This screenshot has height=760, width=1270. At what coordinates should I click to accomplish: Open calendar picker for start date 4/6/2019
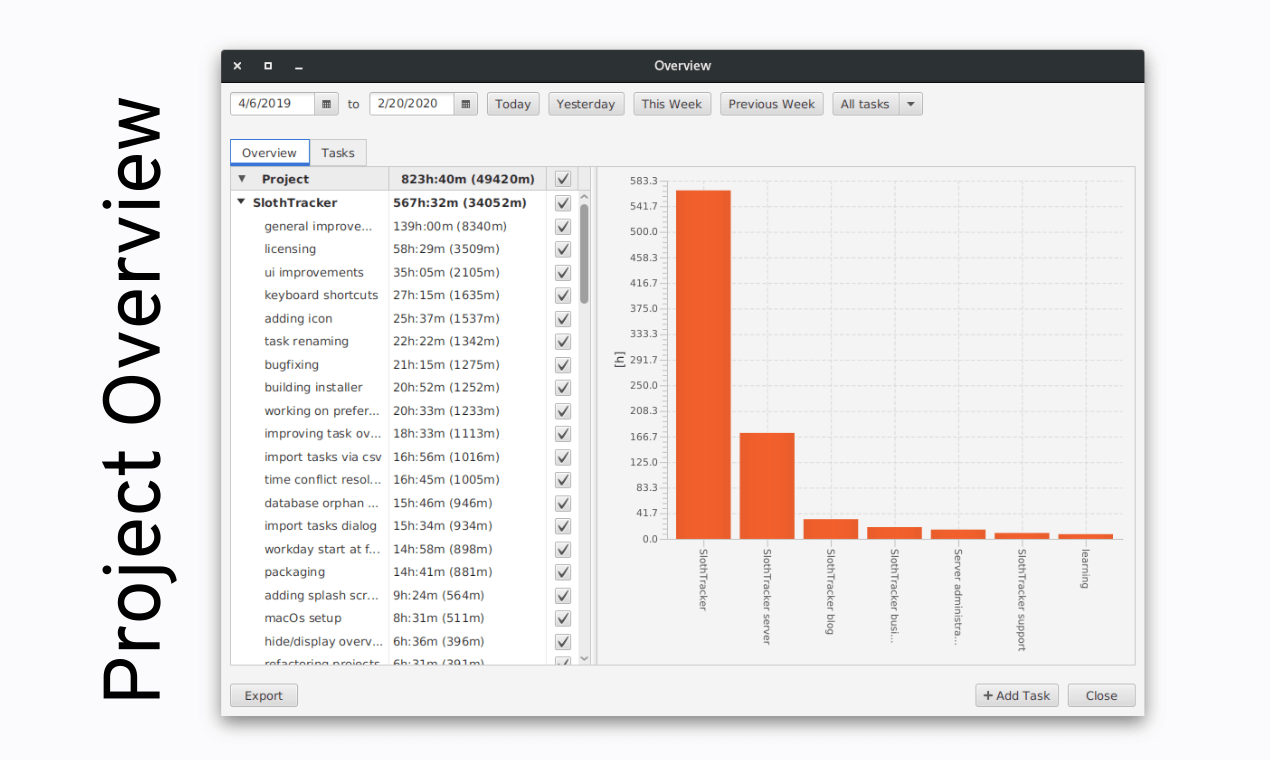click(327, 104)
